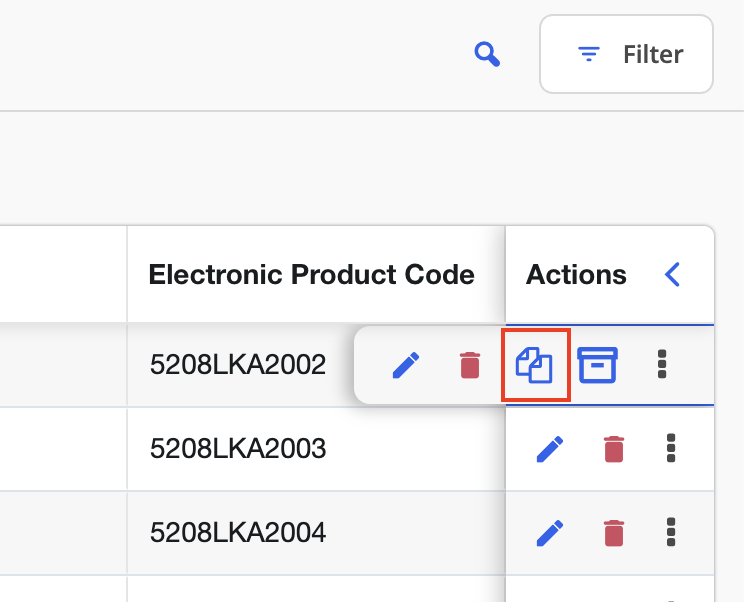This screenshot has height=602, width=744.
Task: Duplicate the 5208LKA2002 row with the copy icon
Action: pos(534,365)
